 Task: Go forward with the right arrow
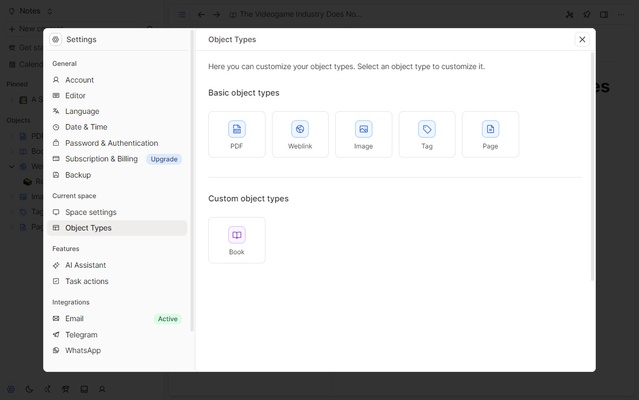pyautogui.click(x=216, y=15)
